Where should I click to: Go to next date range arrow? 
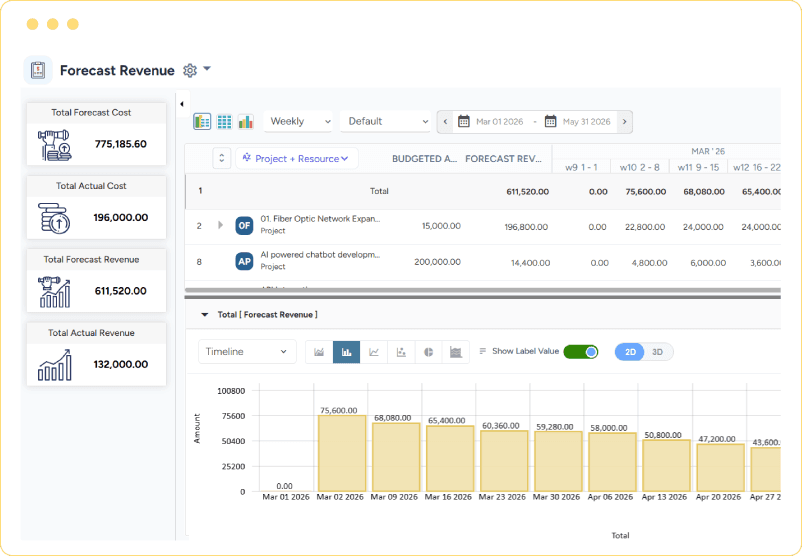tap(625, 122)
